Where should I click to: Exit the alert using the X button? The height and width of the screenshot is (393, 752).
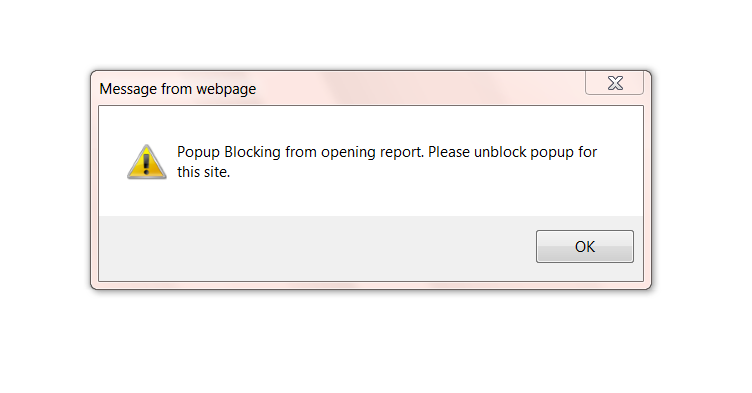[x=614, y=83]
